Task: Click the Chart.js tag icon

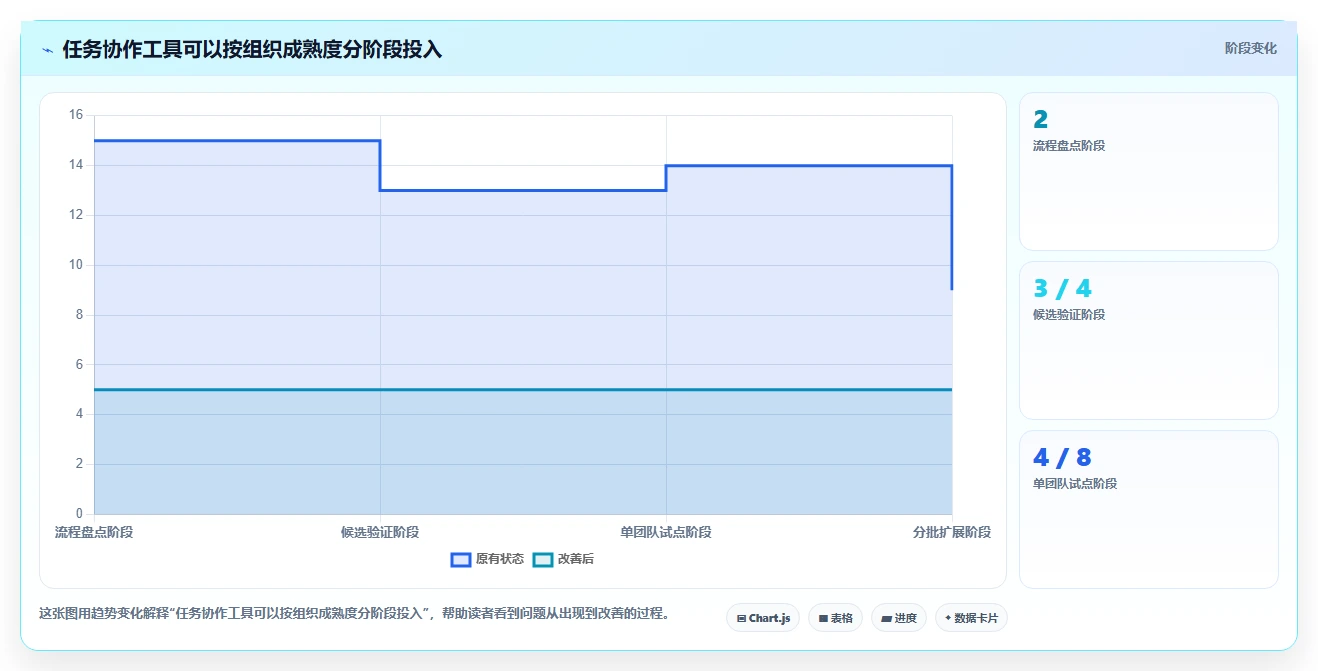Action: pos(741,618)
